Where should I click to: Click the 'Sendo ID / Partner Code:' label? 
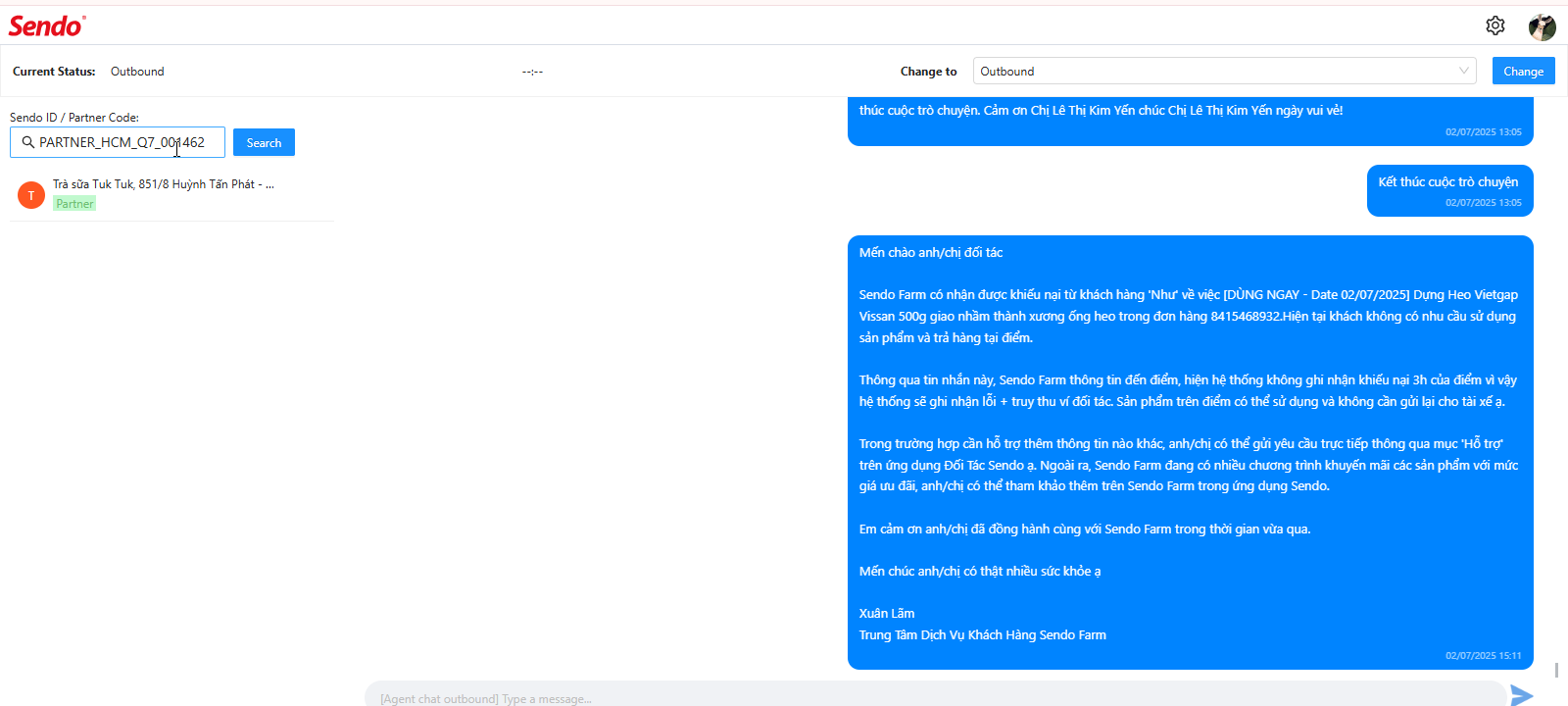[74, 118]
